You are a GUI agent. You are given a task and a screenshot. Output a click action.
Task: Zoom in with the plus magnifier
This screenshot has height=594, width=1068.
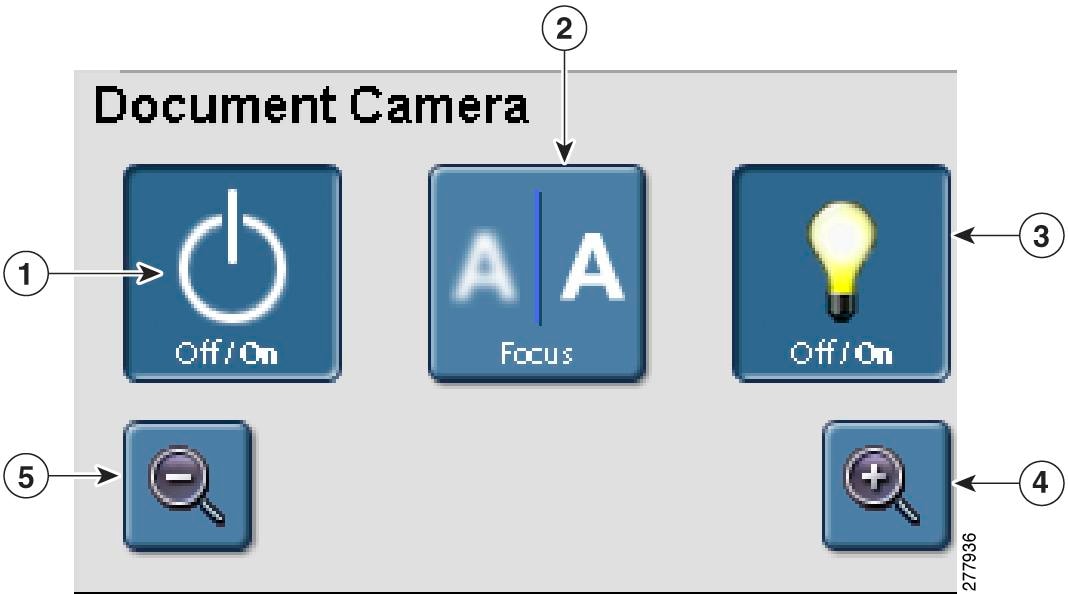tap(886, 486)
